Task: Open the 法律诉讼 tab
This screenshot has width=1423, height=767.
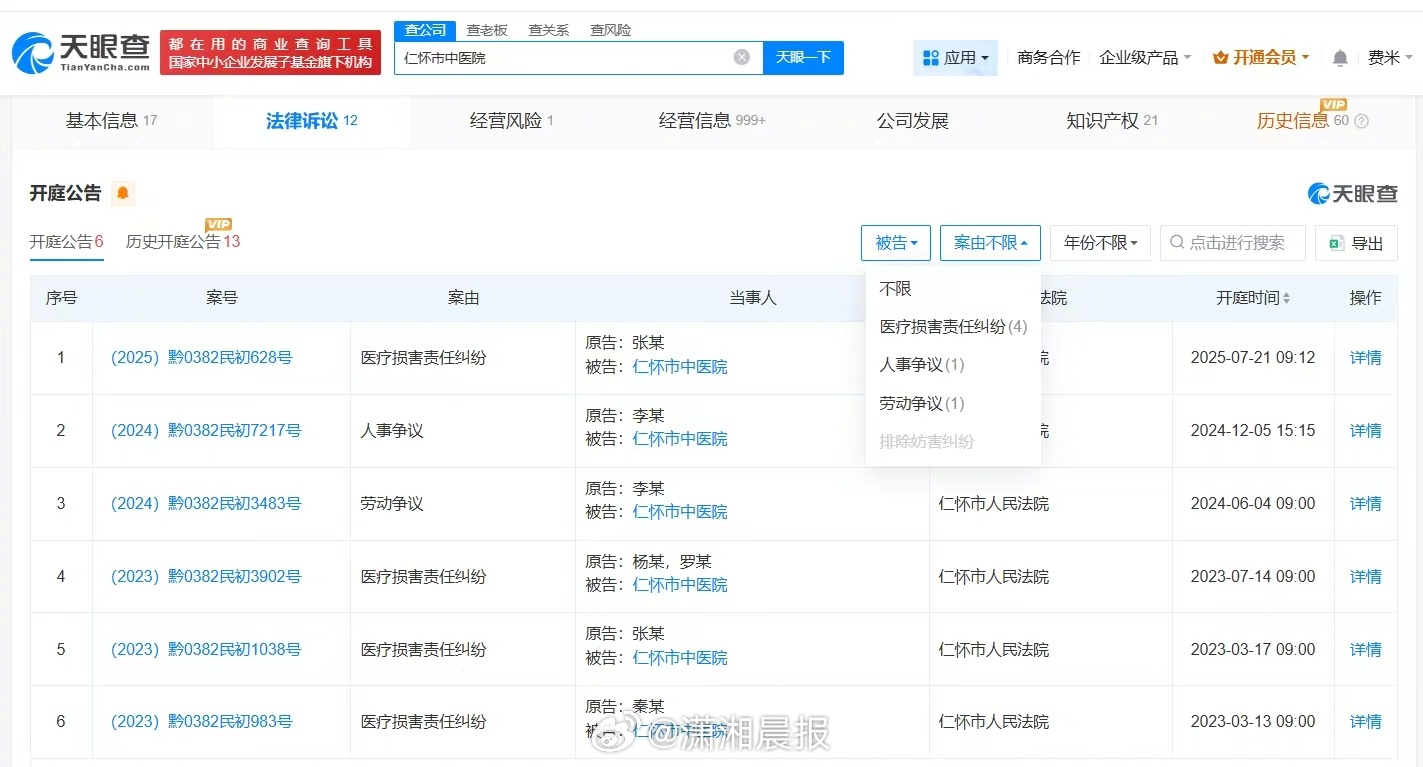Action: coord(311,121)
